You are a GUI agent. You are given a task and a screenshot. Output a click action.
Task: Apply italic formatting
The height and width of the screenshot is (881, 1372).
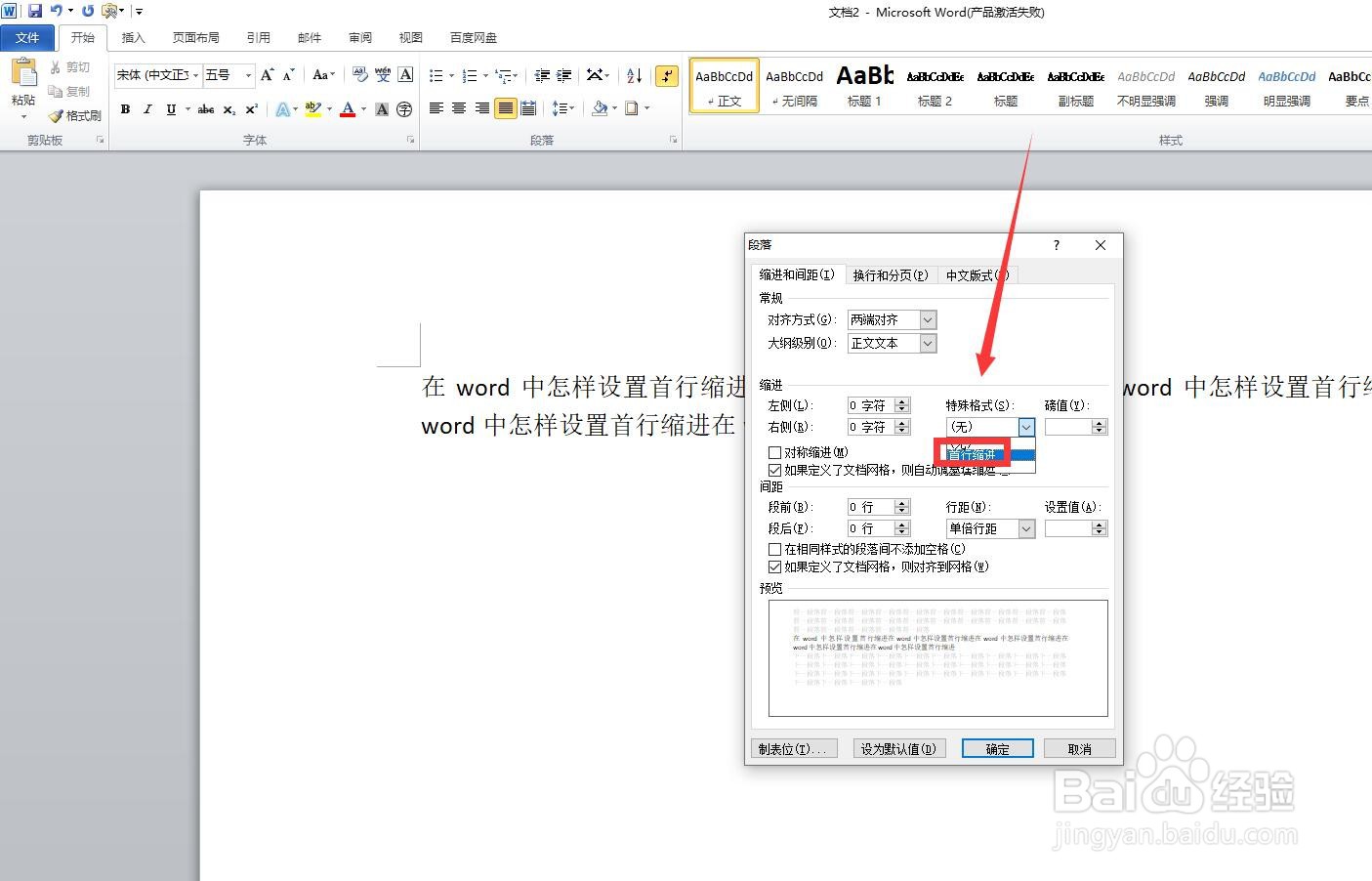click(x=147, y=108)
